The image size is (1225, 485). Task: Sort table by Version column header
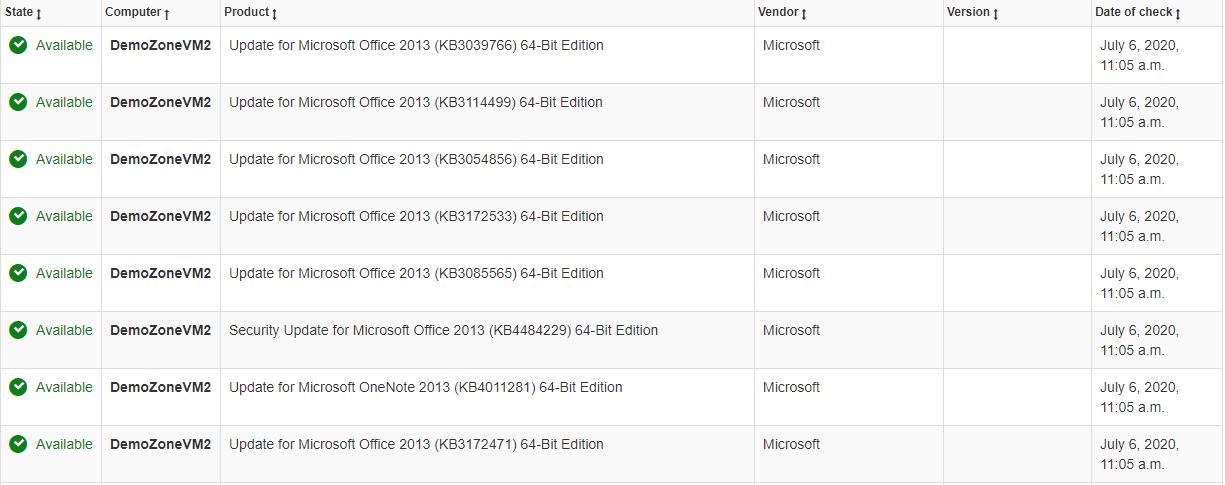(x=973, y=13)
